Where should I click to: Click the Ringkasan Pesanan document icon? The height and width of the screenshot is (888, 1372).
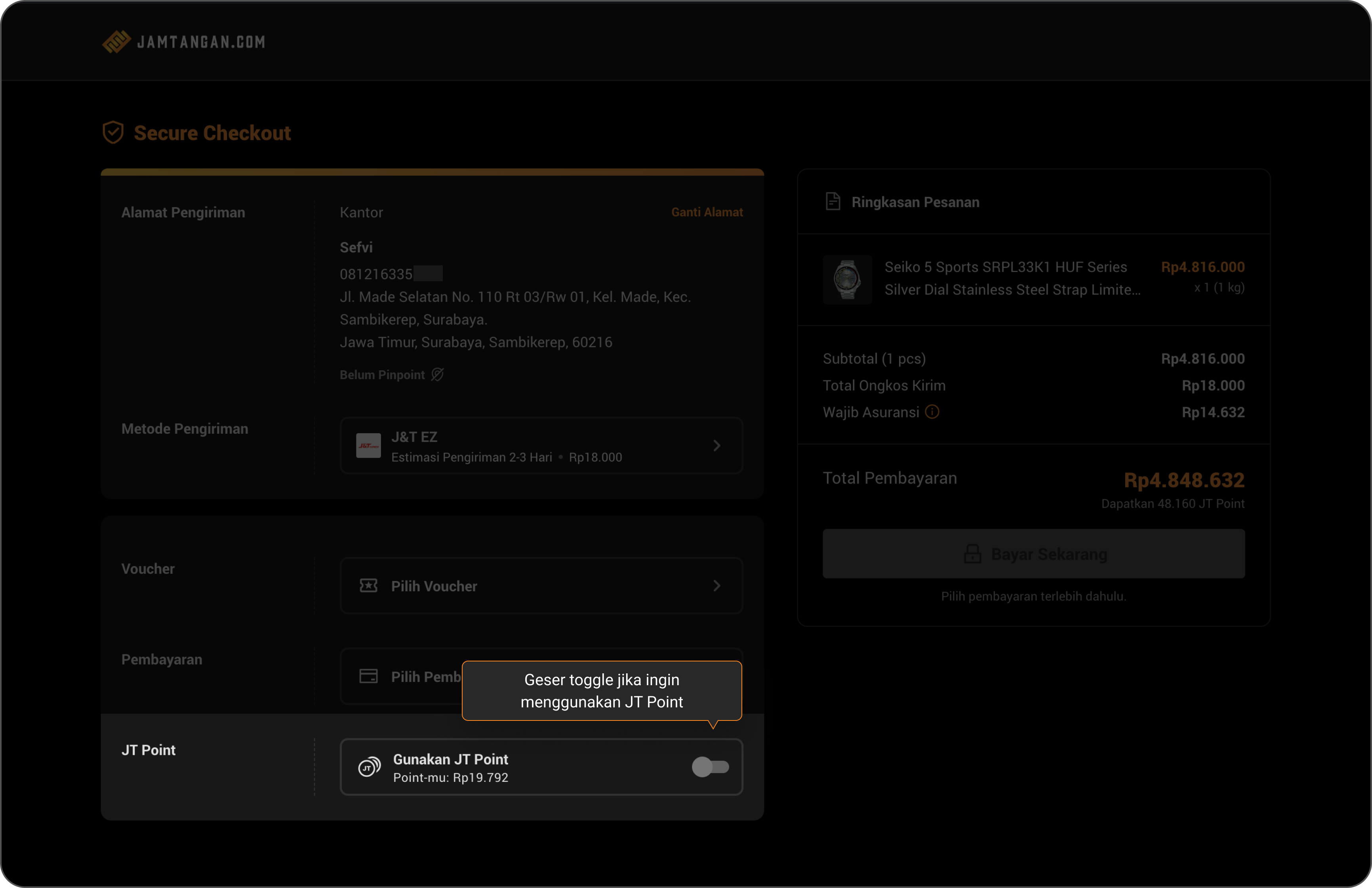click(x=833, y=201)
